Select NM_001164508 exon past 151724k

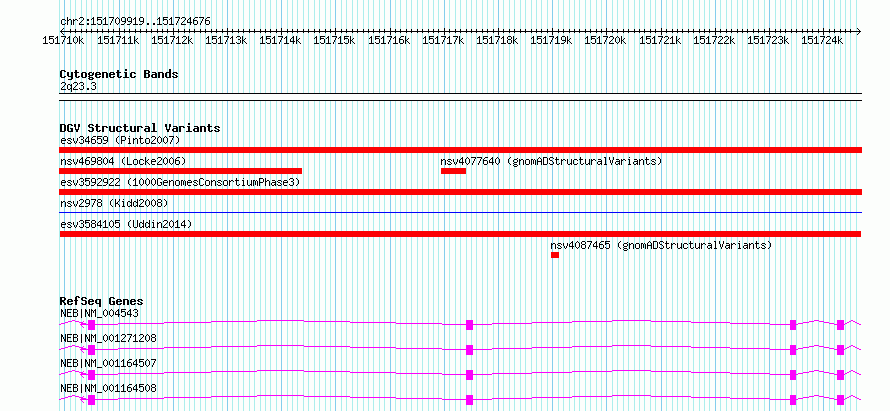(841, 400)
